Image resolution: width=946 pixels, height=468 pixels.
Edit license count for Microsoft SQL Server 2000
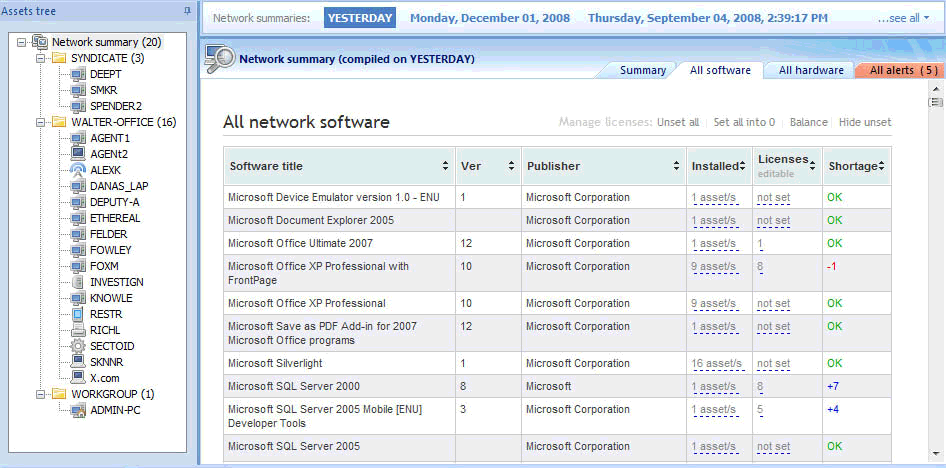click(x=760, y=387)
